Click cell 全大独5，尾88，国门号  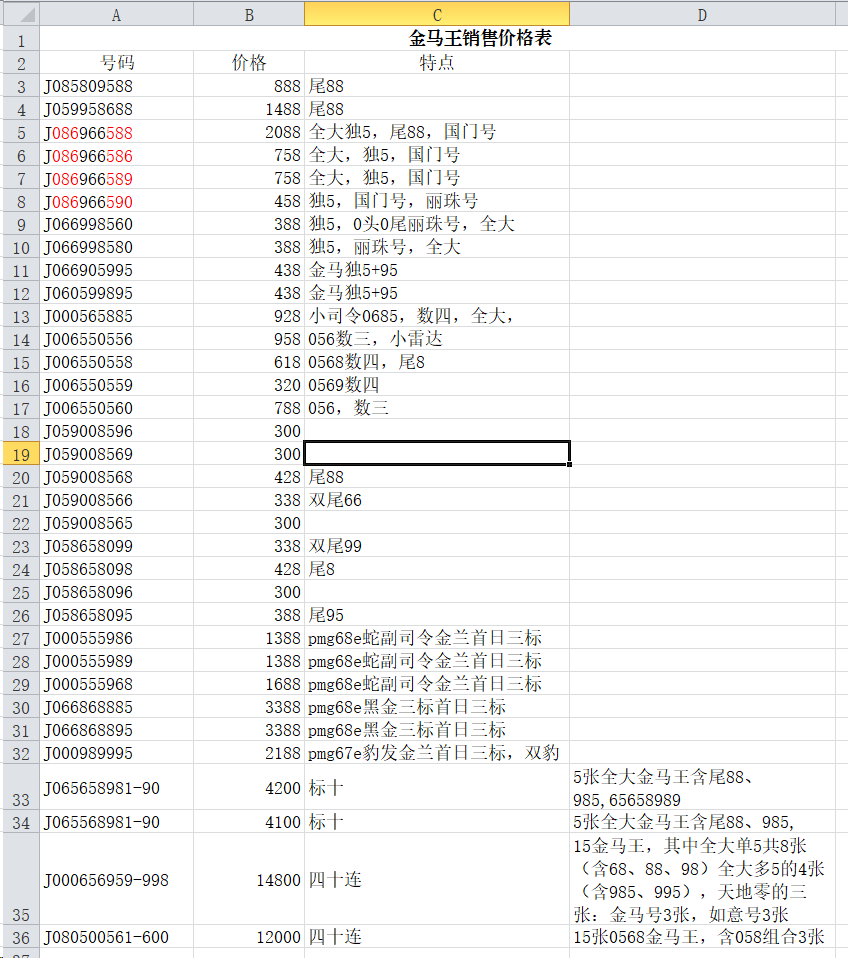[x=437, y=133]
